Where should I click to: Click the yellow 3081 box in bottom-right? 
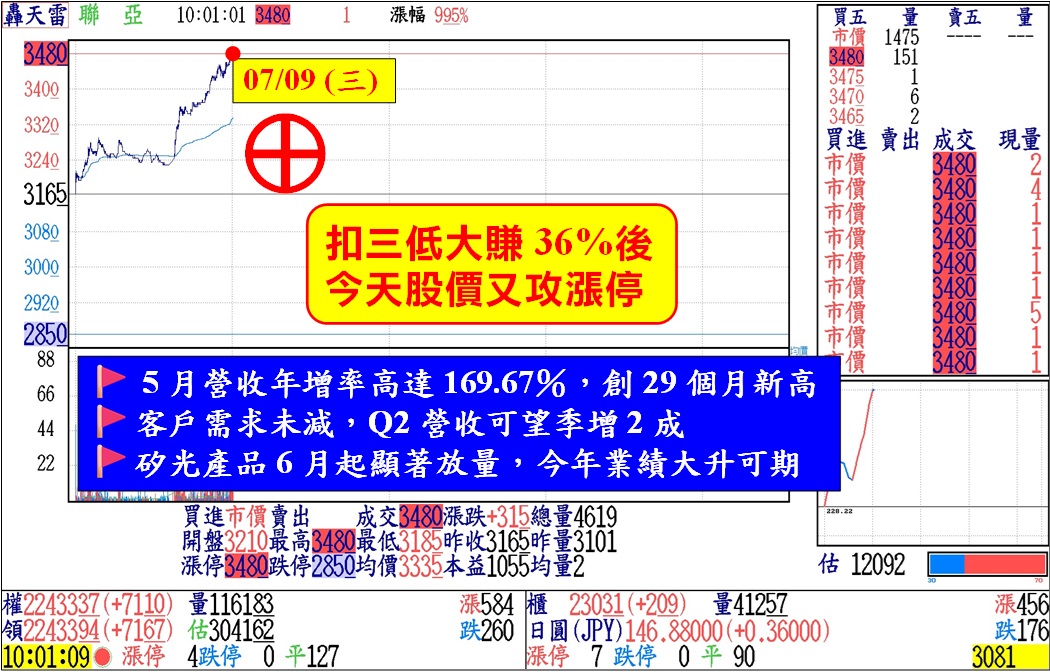tap(1008, 657)
